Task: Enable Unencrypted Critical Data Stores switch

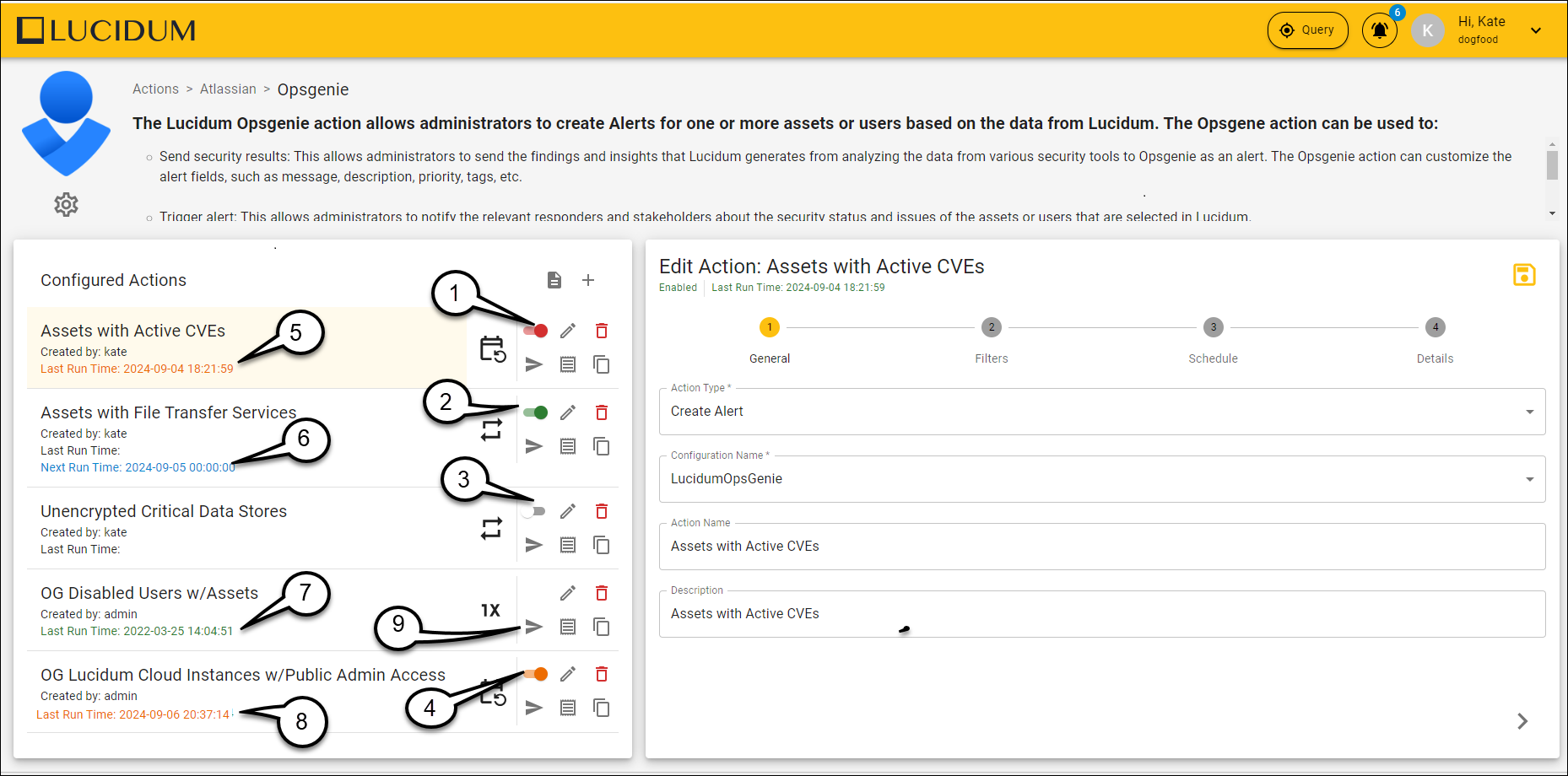Action: click(x=533, y=511)
